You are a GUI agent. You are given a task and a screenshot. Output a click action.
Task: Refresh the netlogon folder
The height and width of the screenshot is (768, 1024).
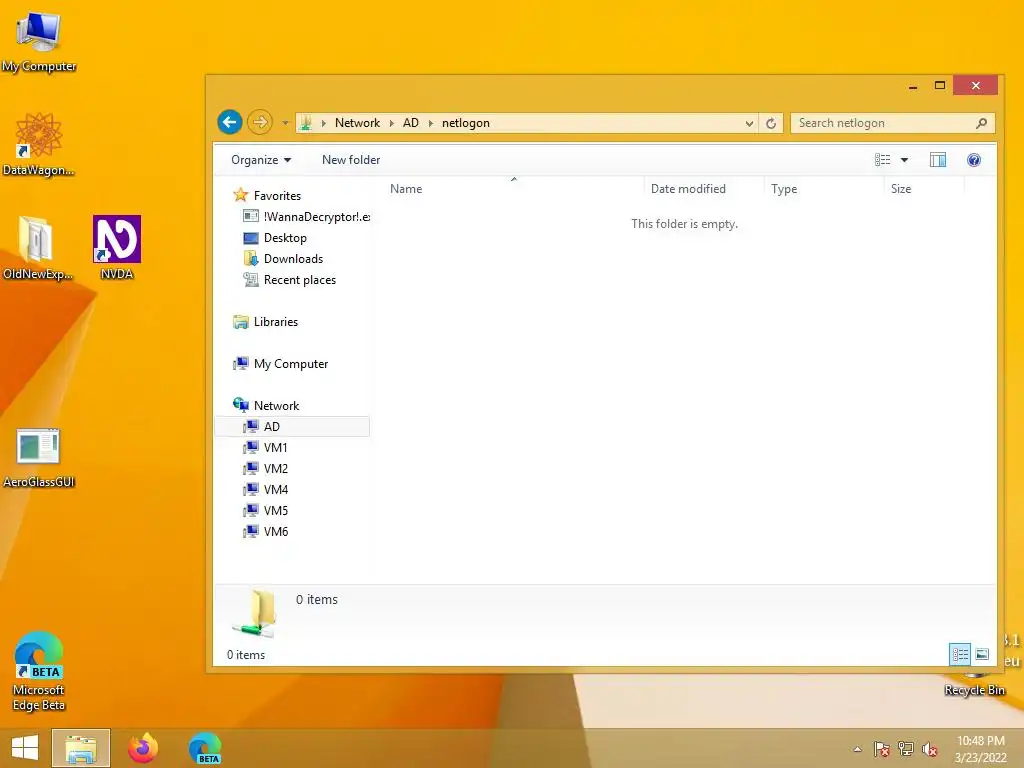771,123
